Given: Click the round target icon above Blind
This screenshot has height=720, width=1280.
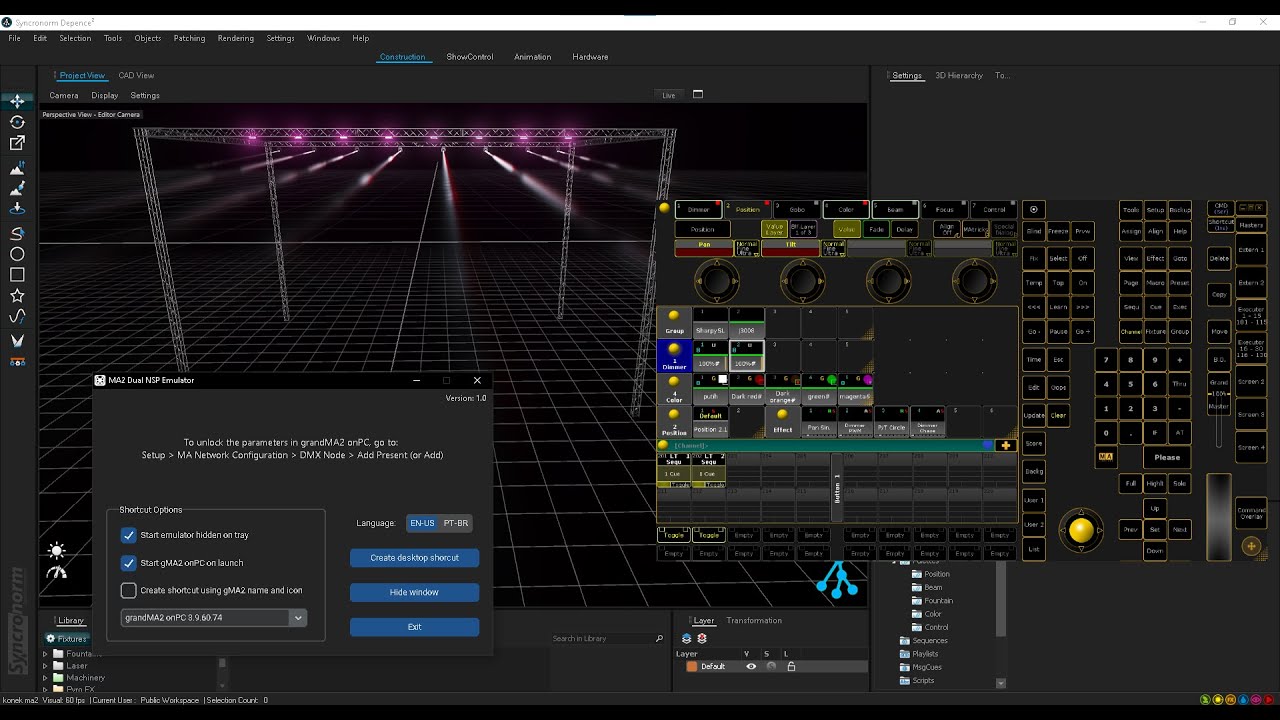Looking at the screenshot, I should [1034, 210].
